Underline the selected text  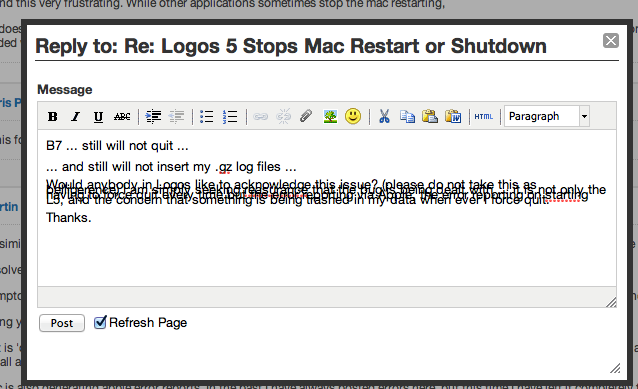coord(98,117)
